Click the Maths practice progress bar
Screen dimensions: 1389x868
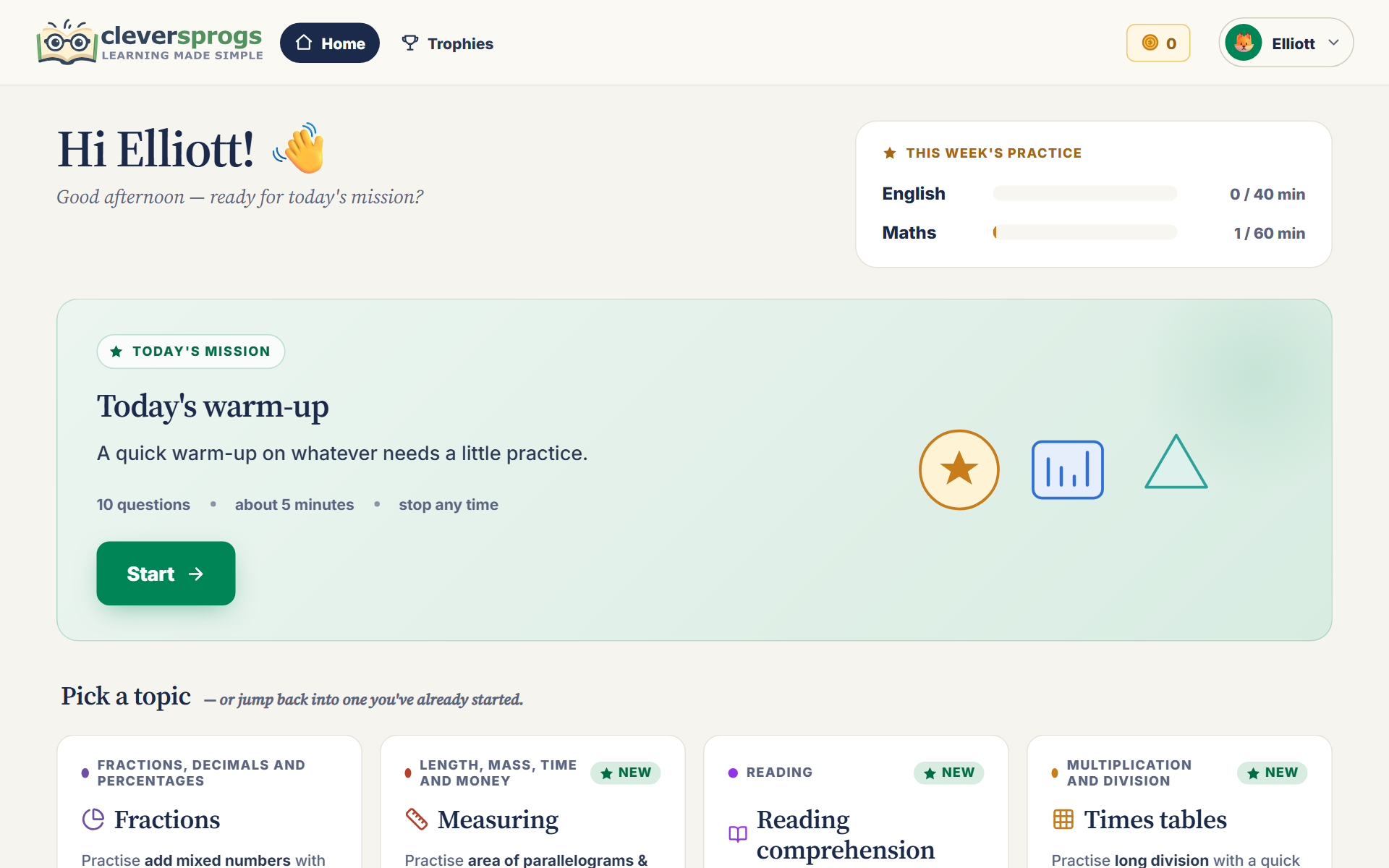pyautogui.click(x=1084, y=232)
